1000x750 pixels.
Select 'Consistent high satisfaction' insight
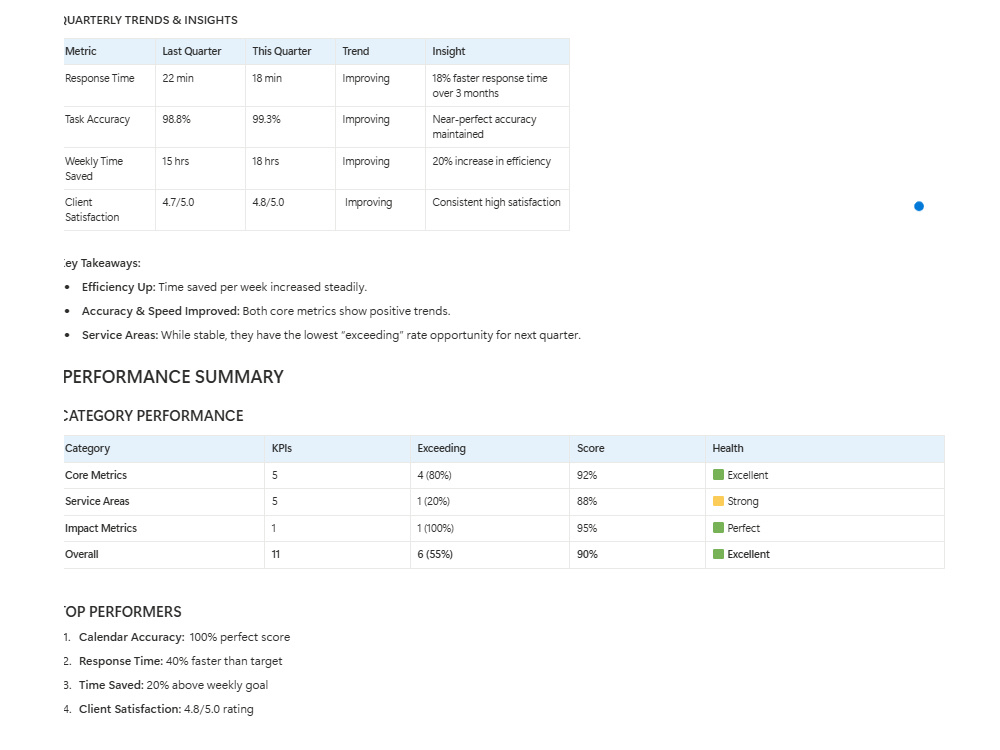pos(496,202)
